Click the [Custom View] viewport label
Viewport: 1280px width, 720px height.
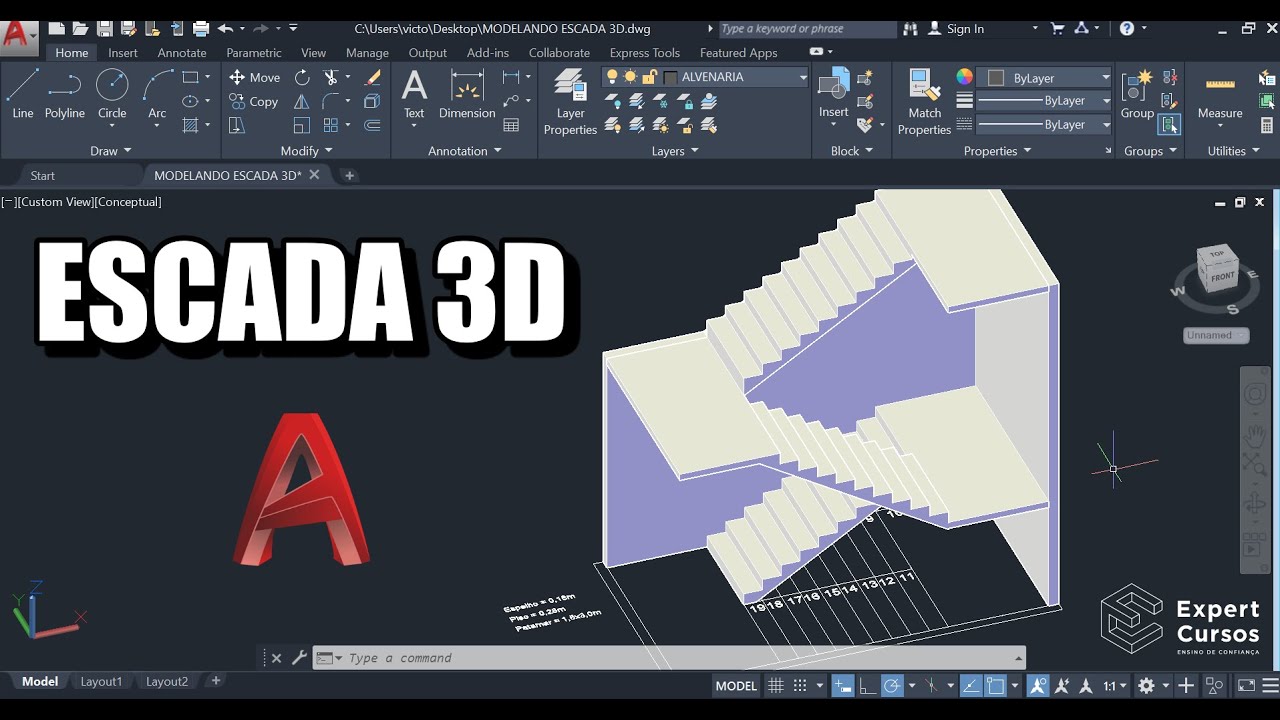point(55,202)
